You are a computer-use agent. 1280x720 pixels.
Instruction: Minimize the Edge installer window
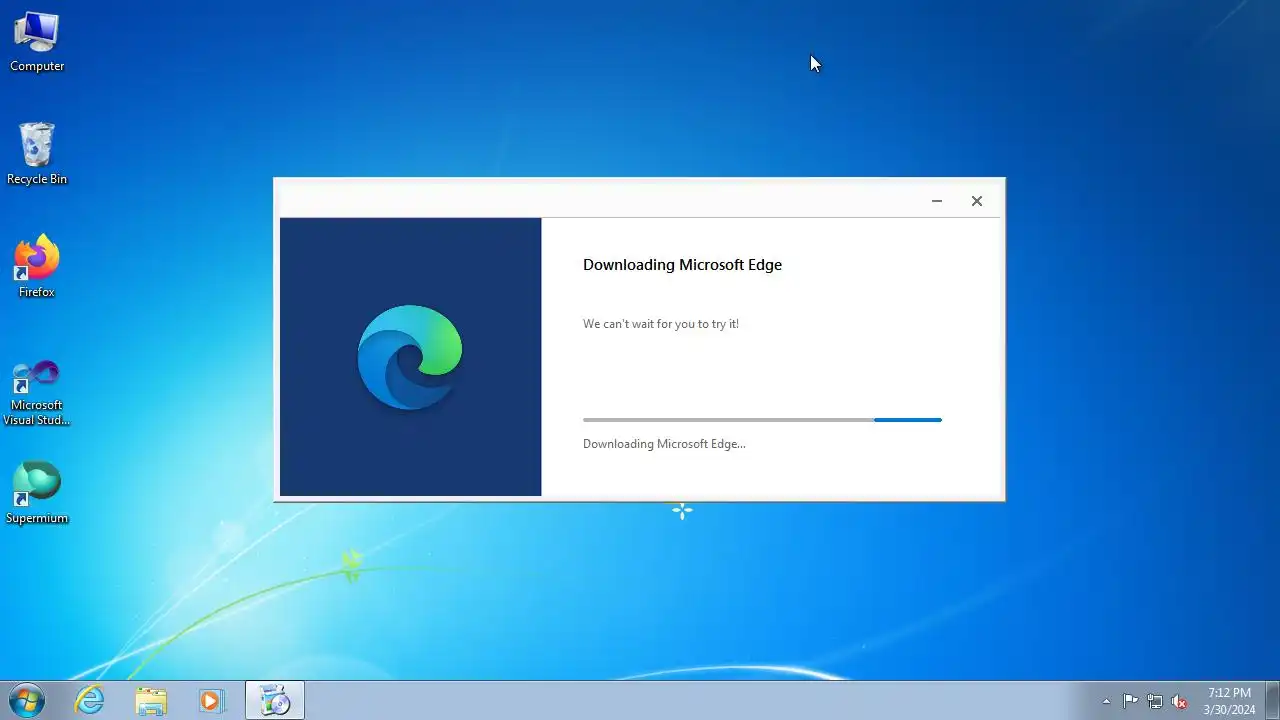[x=937, y=201]
